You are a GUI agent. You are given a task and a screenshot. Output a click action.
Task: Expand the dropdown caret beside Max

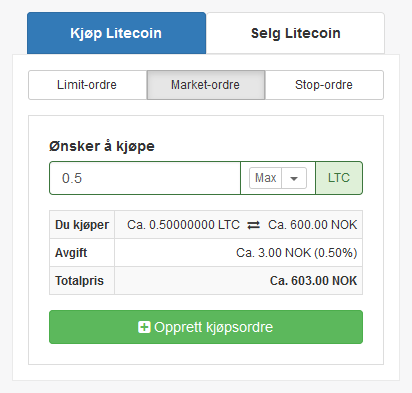[294, 178]
